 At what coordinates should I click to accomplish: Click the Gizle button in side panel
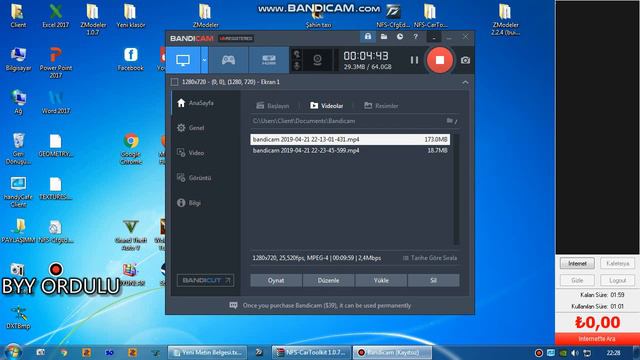tap(577, 280)
